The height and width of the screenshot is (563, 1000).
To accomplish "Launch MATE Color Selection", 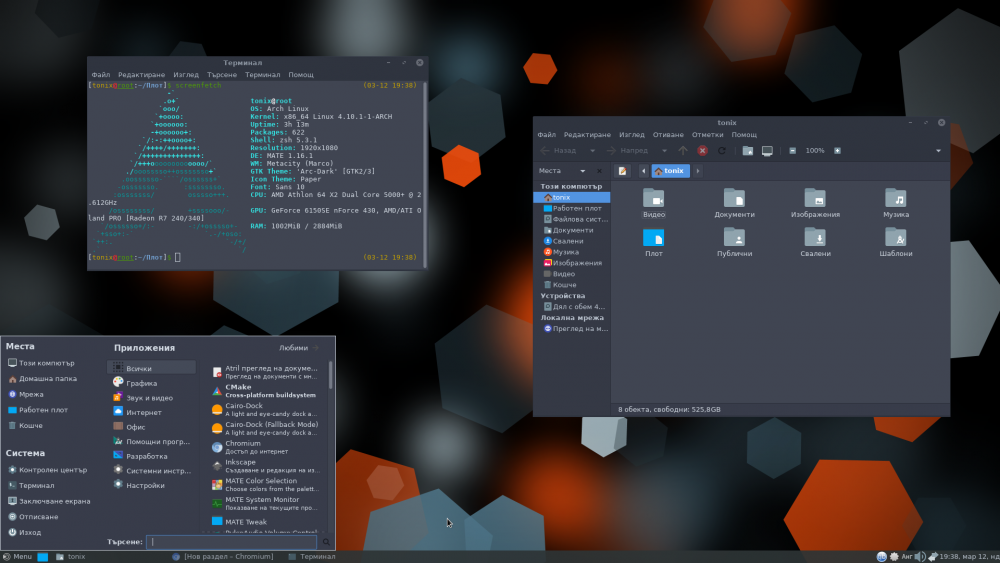I will [x=268, y=485].
